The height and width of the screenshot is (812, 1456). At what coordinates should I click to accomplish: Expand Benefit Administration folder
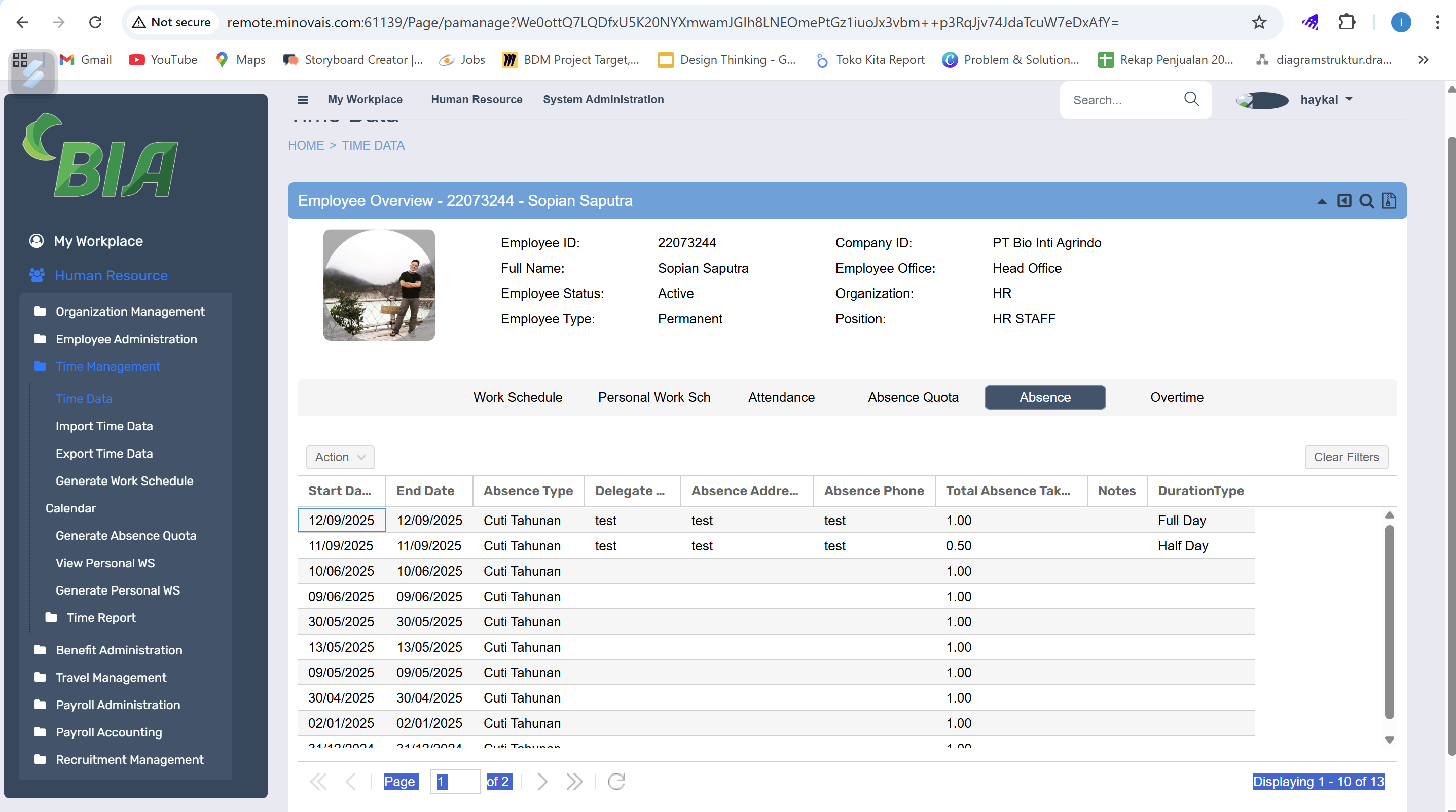[x=108, y=650]
